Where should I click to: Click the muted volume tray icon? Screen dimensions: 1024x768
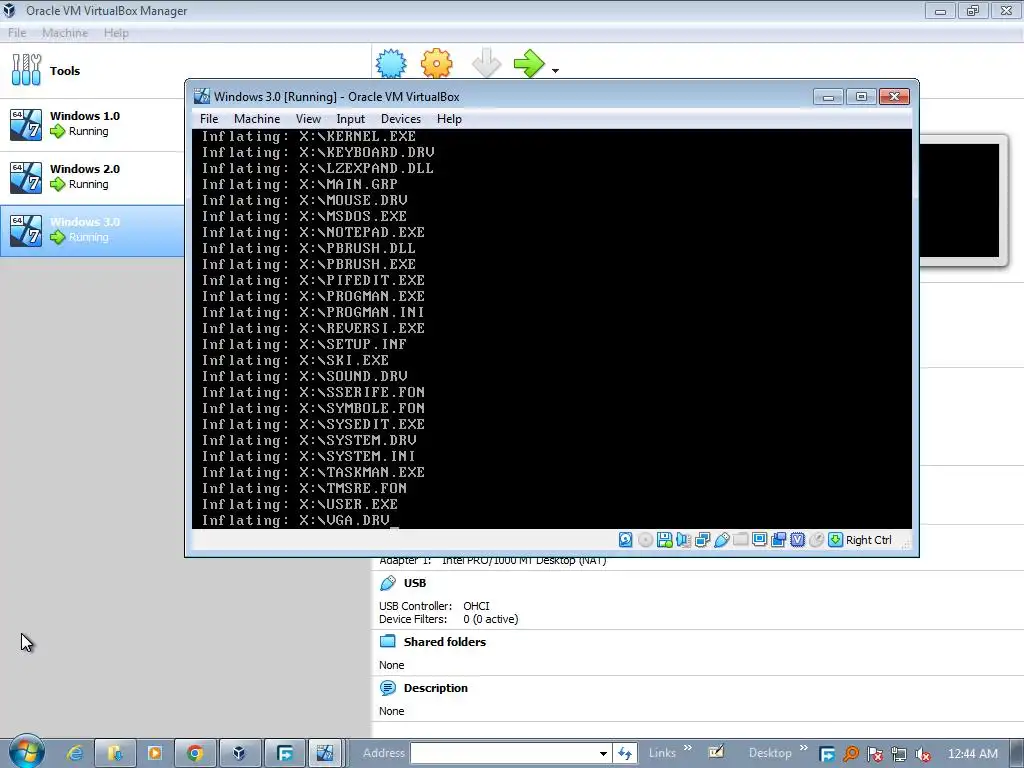(923, 754)
